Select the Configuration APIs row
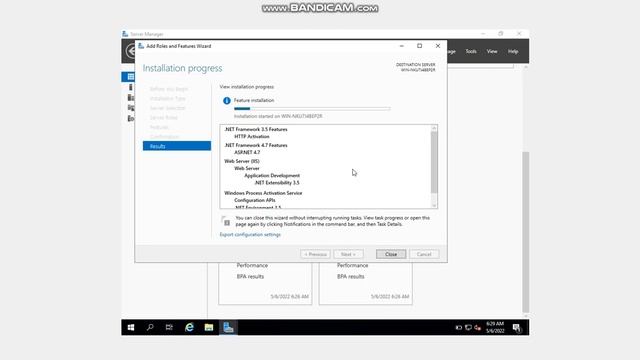The image size is (640, 360). [255, 200]
